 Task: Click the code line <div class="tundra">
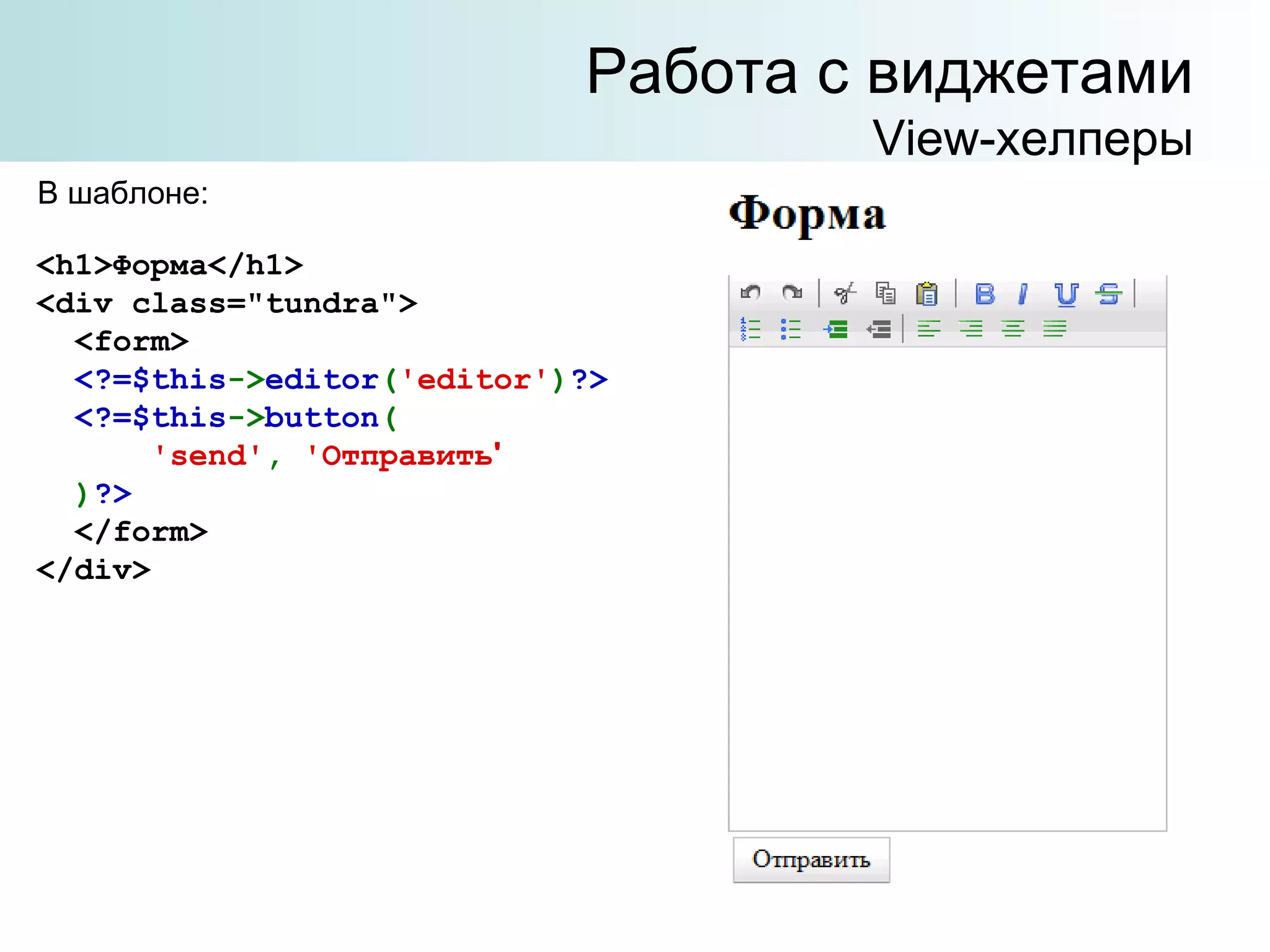click(227, 303)
